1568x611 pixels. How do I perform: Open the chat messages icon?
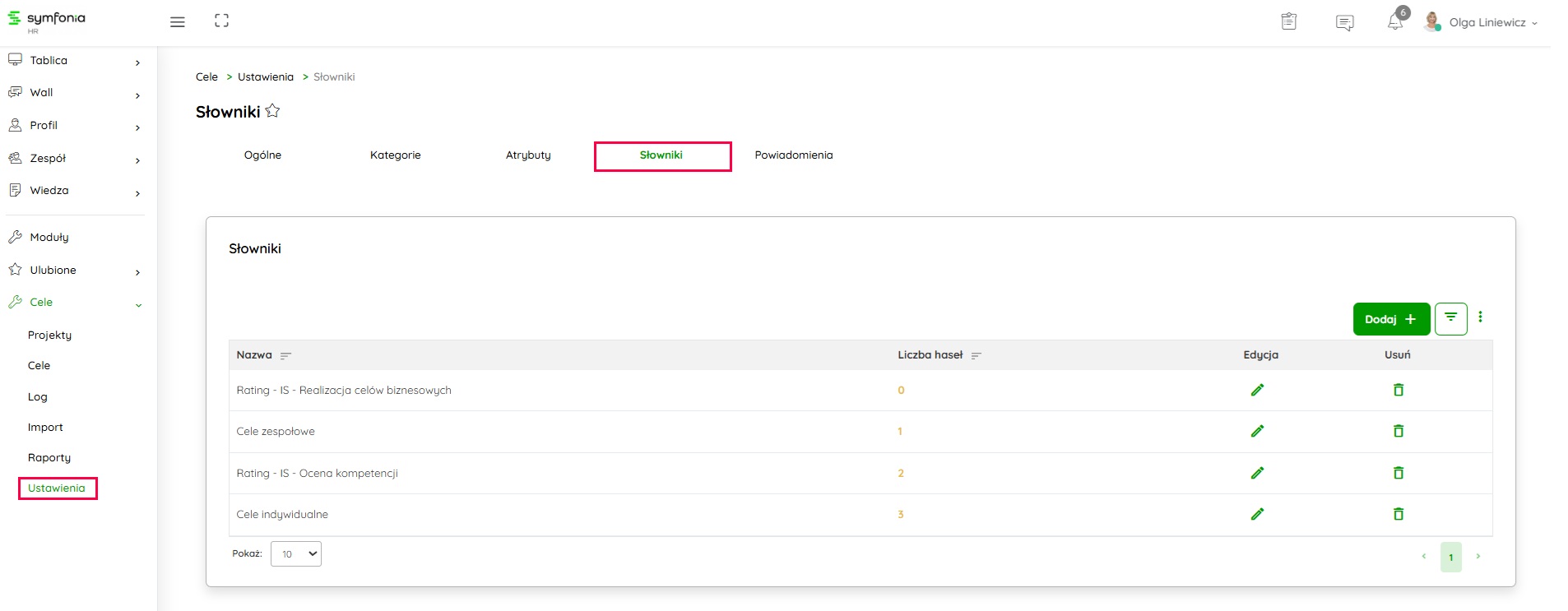tap(1344, 23)
